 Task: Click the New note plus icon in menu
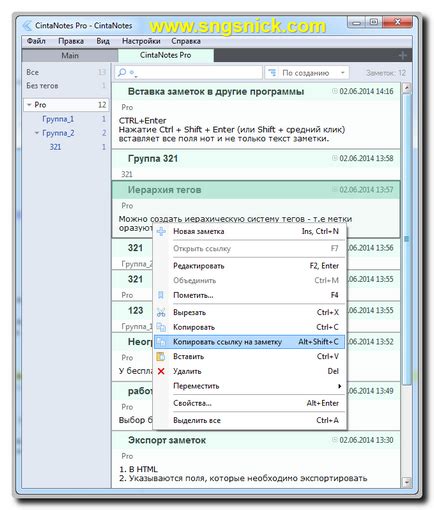(161, 231)
